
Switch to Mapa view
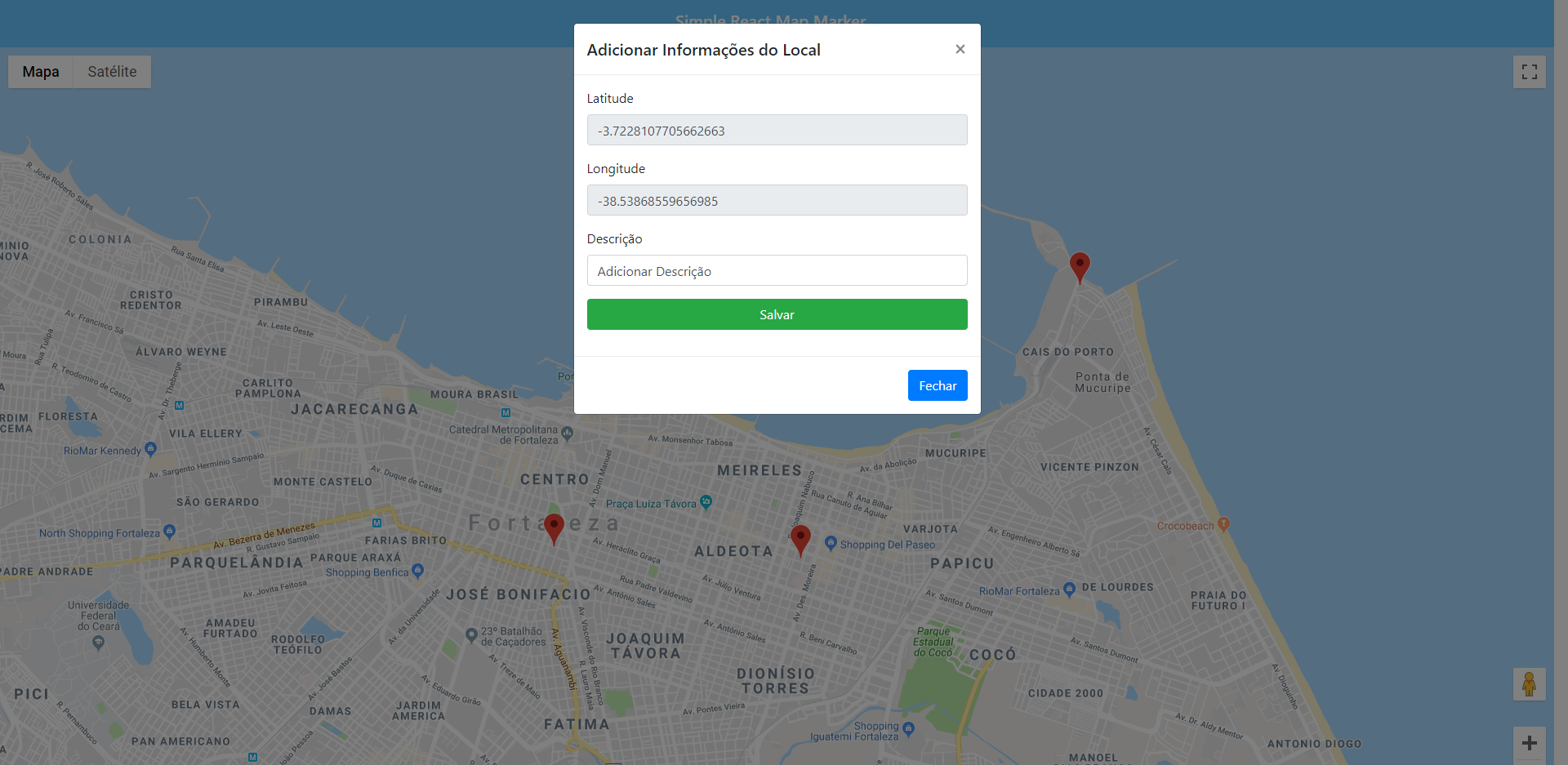pos(41,72)
